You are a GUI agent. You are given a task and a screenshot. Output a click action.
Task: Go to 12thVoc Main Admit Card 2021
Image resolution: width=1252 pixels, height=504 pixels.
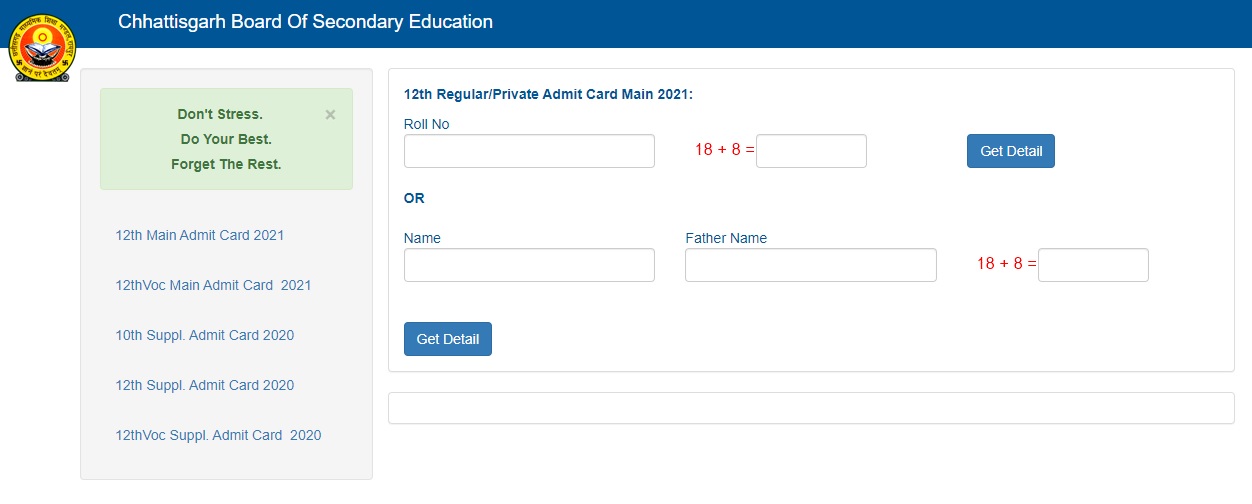click(213, 285)
